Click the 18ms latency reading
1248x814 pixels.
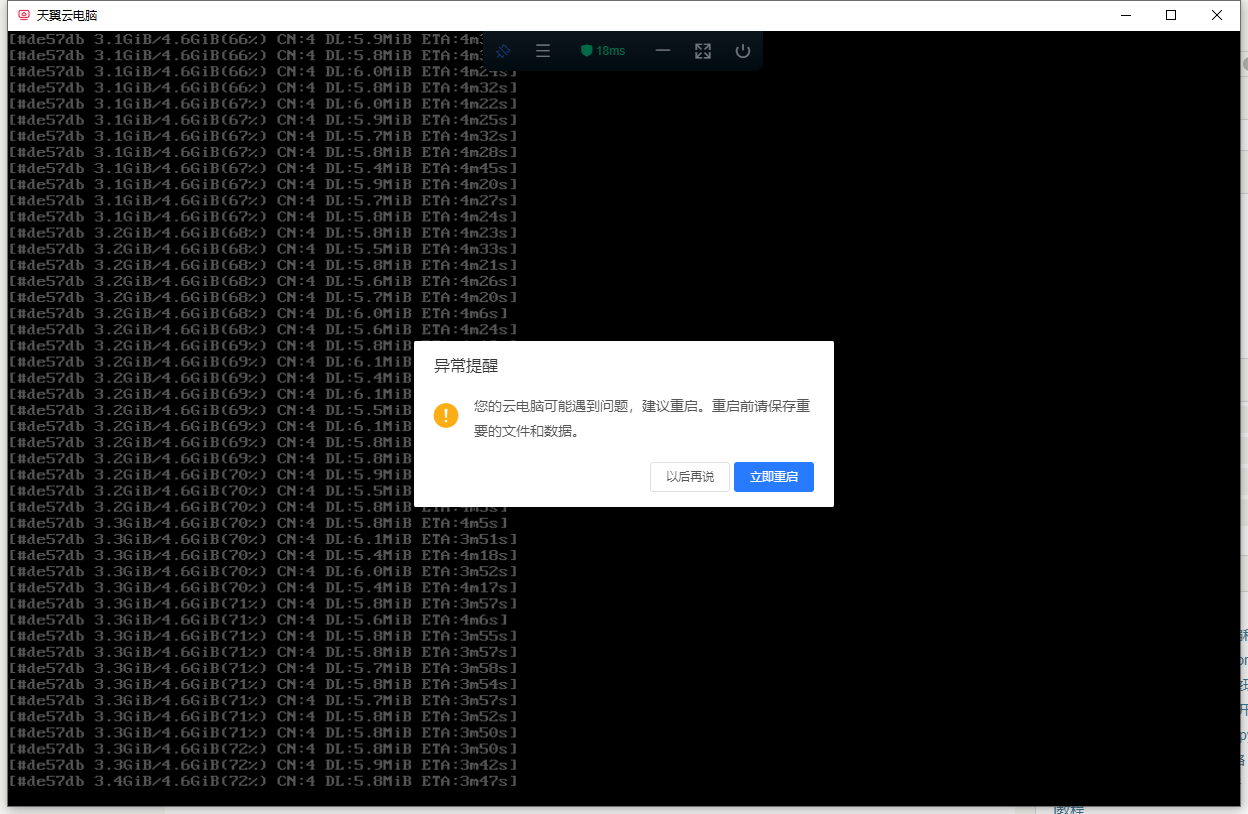pos(611,51)
